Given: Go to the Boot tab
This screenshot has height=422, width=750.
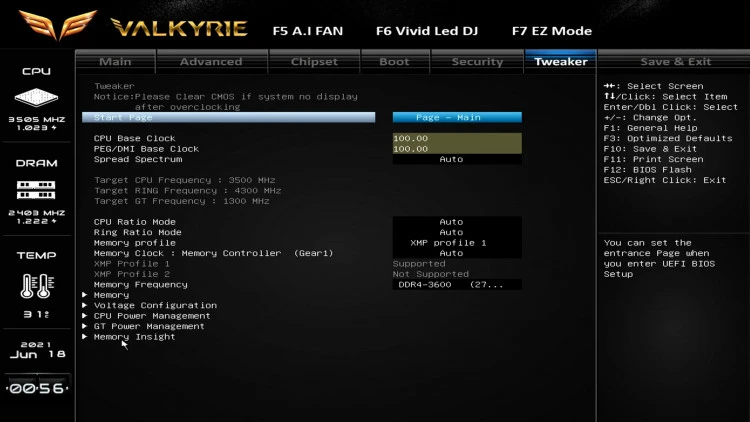Looking at the screenshot, I should pyautogui.click(x=395, y=61).
